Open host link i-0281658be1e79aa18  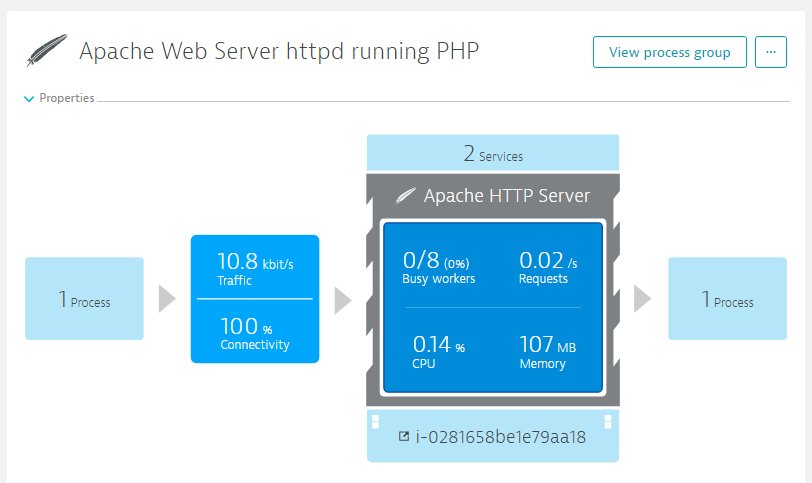[x=500, y=437]
